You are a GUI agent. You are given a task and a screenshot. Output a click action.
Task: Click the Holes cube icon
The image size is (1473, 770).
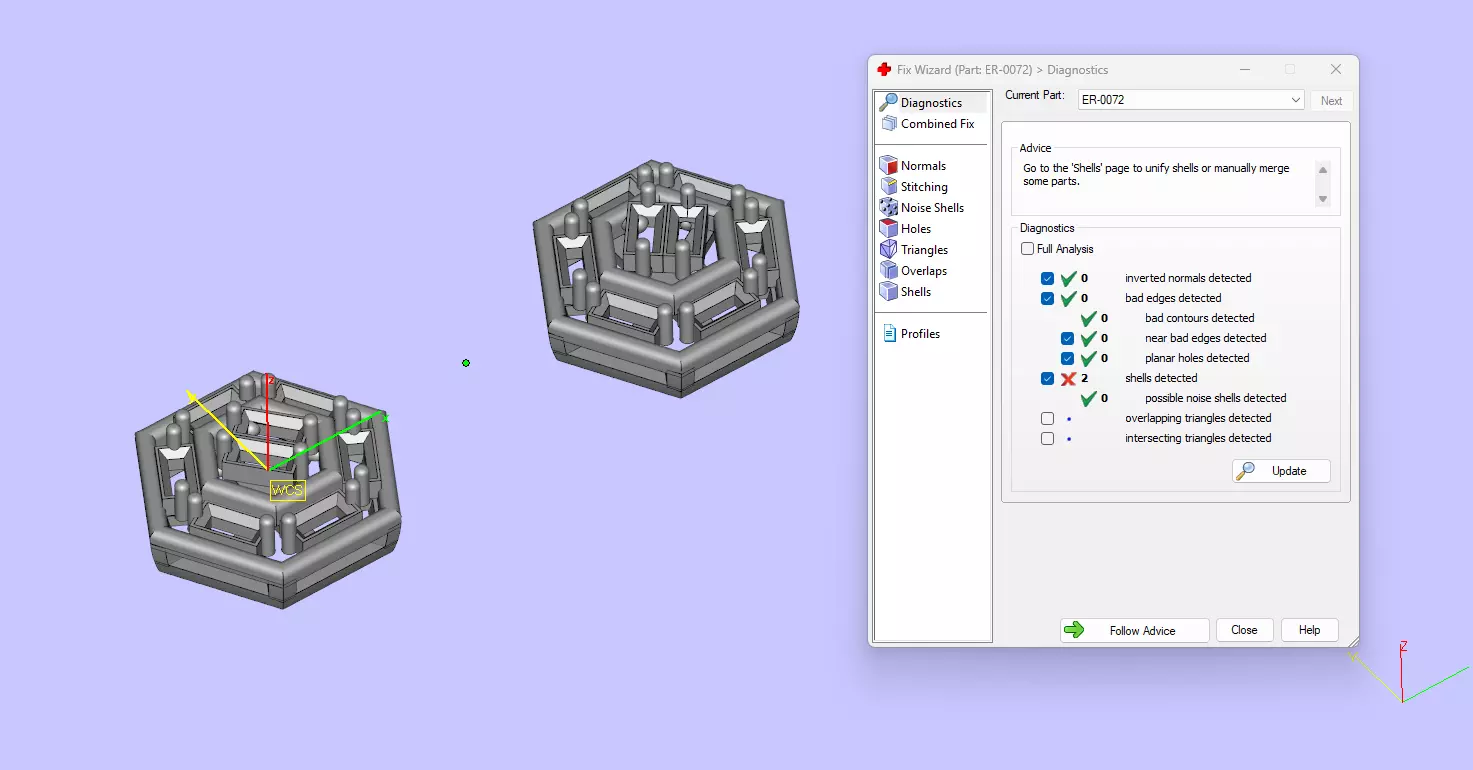pos(888,229)
